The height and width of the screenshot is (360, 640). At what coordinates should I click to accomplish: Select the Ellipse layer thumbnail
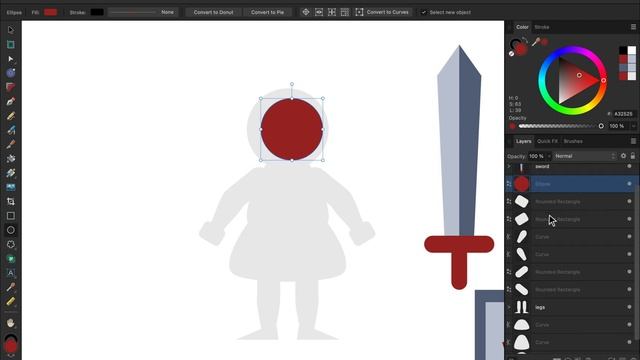coord(522,184)
